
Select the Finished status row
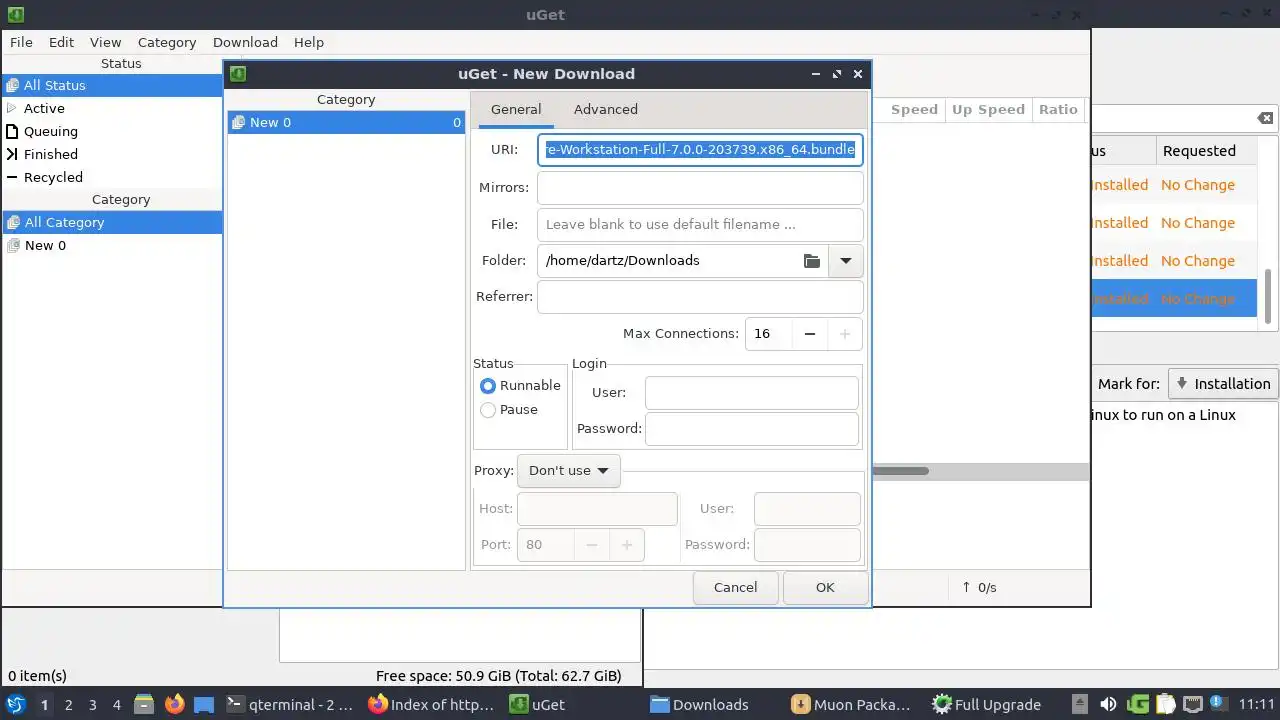[112, 154]
